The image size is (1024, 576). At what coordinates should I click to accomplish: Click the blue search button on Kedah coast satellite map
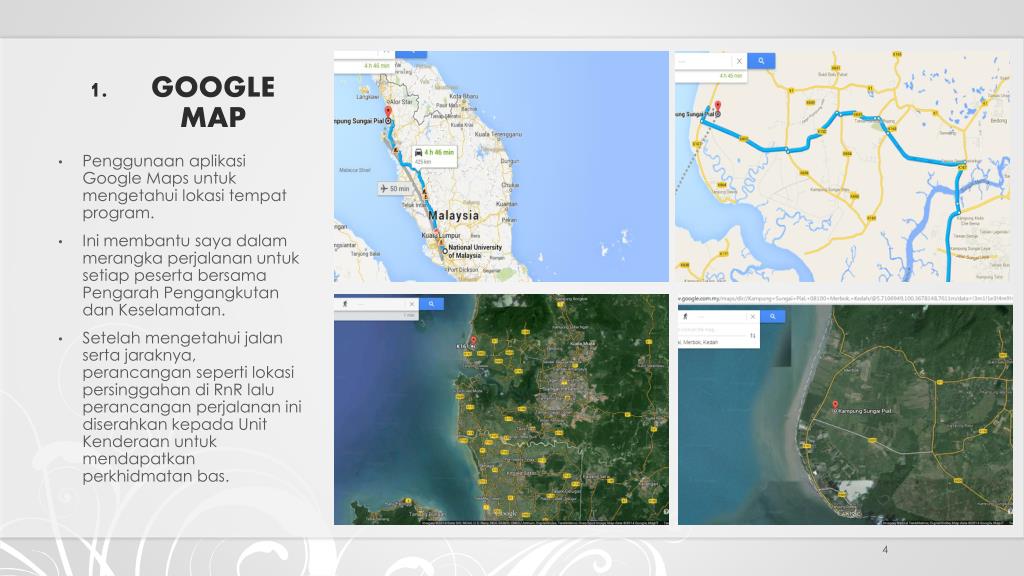431,304
